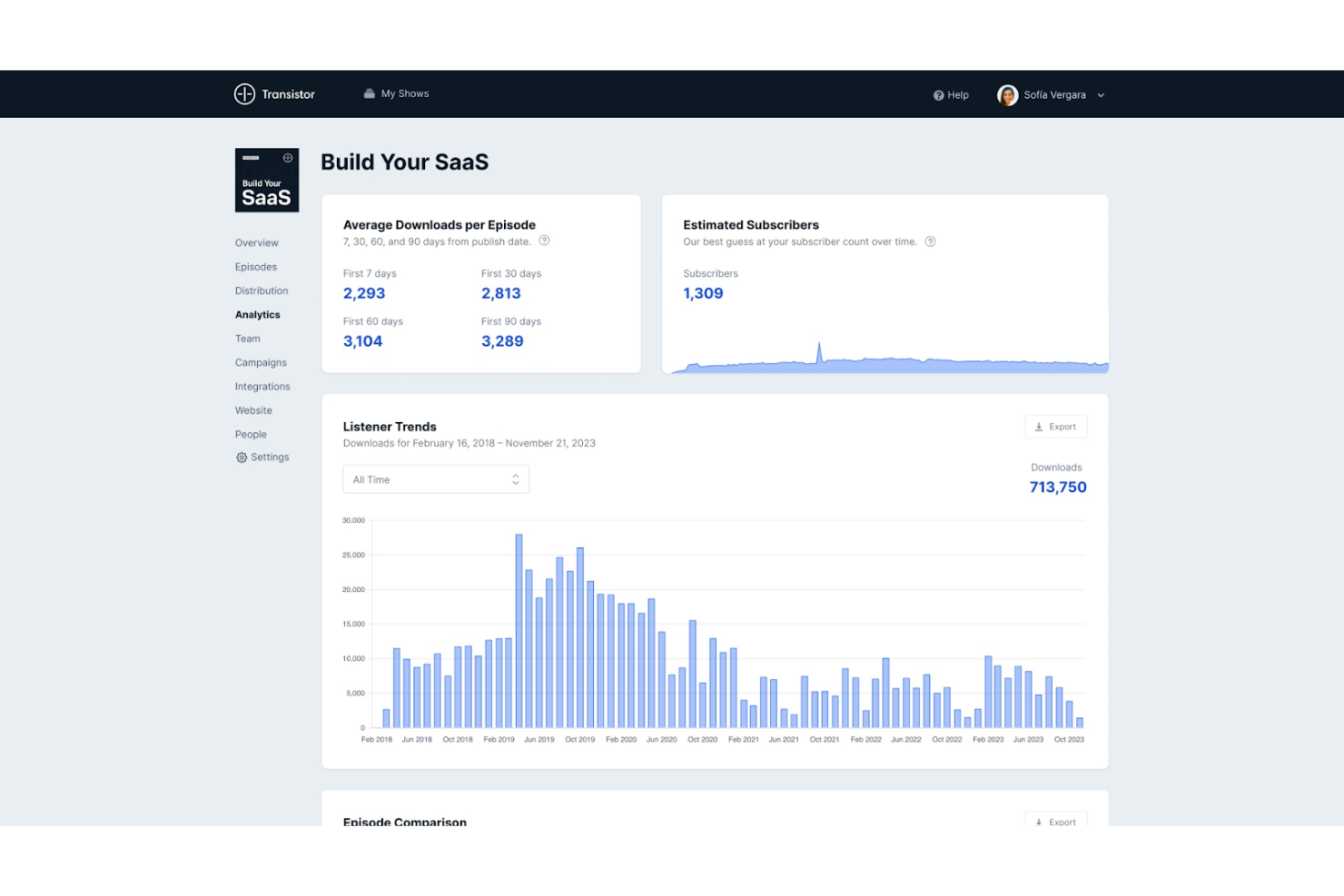
Task: Click the subscriber count 1,309
Action: (x=704, y=293)
